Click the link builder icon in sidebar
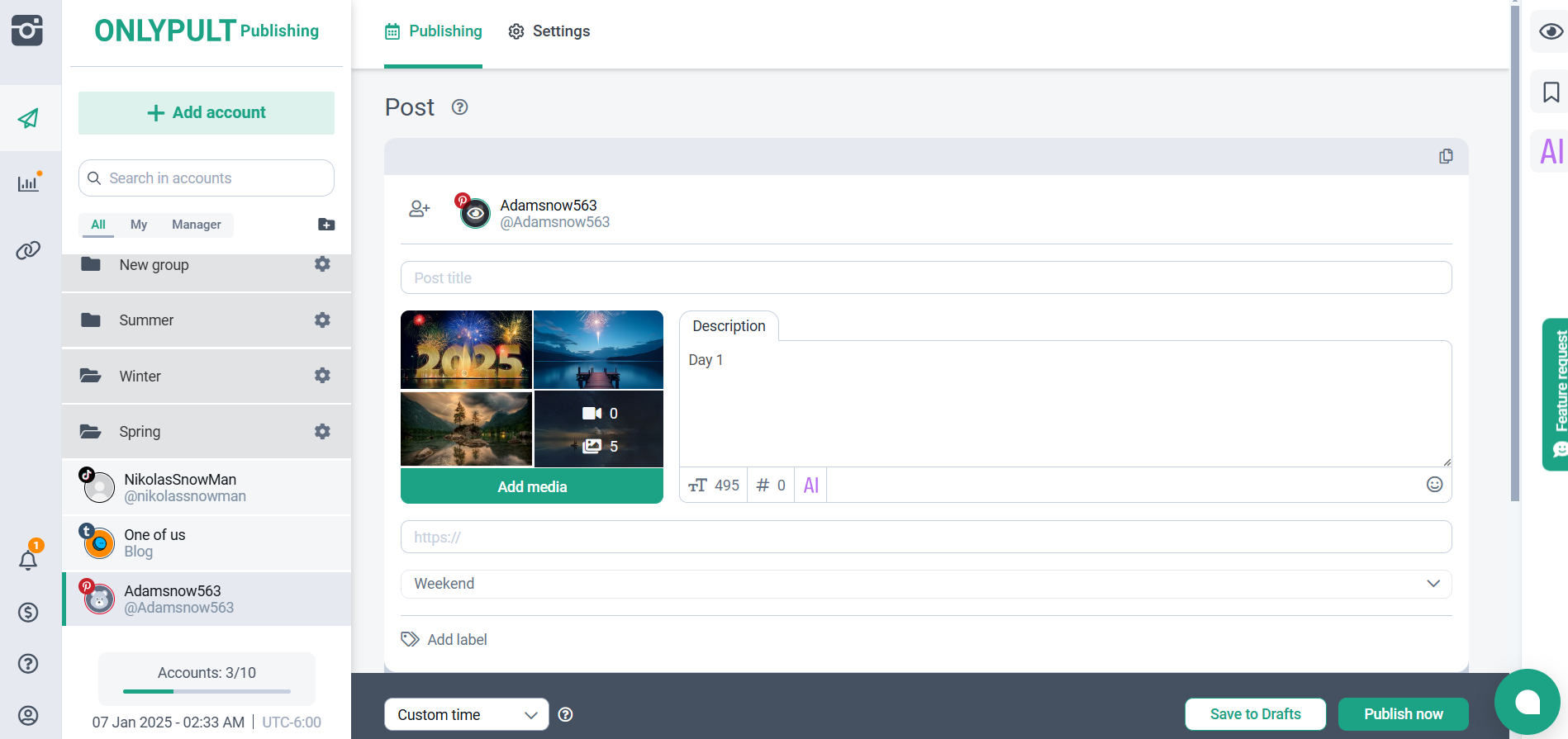 pyautogui.click(x=29, y=250)
